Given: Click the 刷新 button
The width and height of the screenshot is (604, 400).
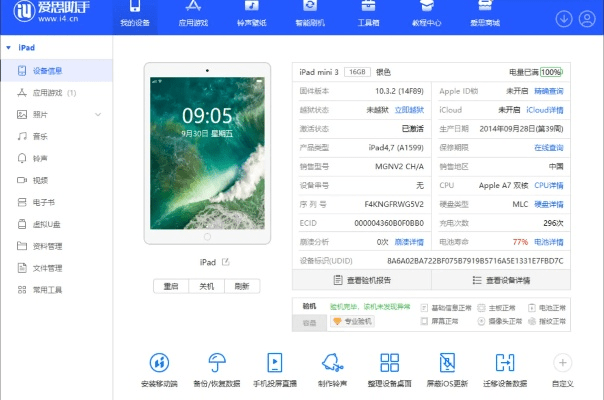Looking at the screenshot, I should pos(242,286).
